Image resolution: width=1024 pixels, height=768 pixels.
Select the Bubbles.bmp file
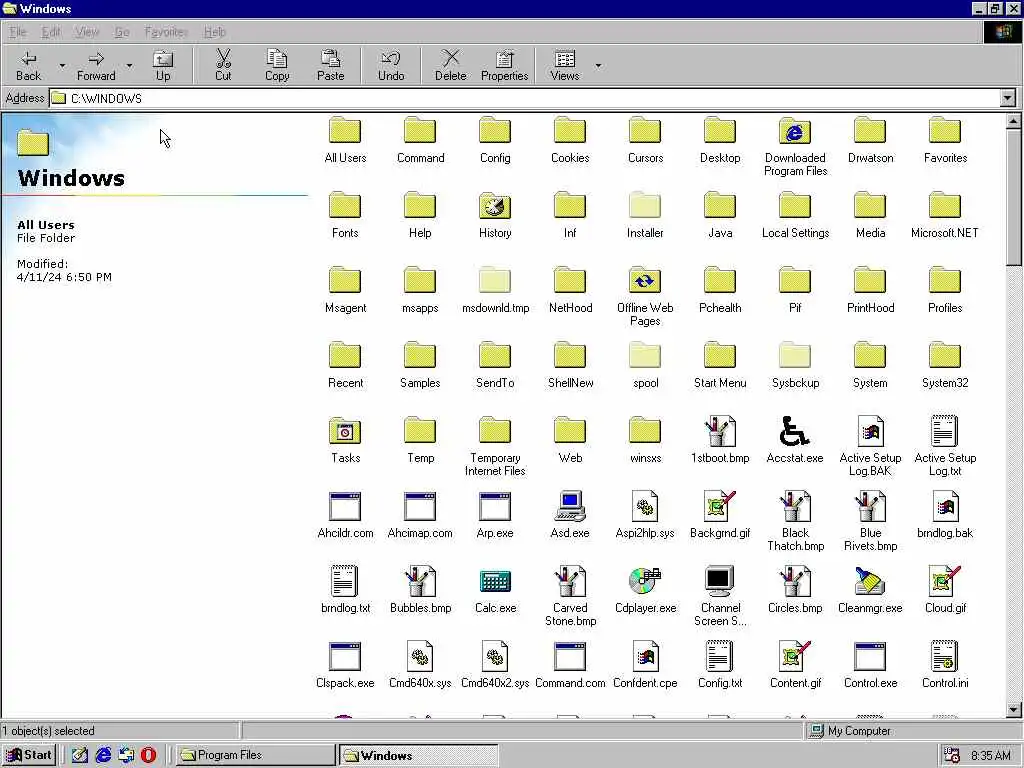click(x=420, y=590)
